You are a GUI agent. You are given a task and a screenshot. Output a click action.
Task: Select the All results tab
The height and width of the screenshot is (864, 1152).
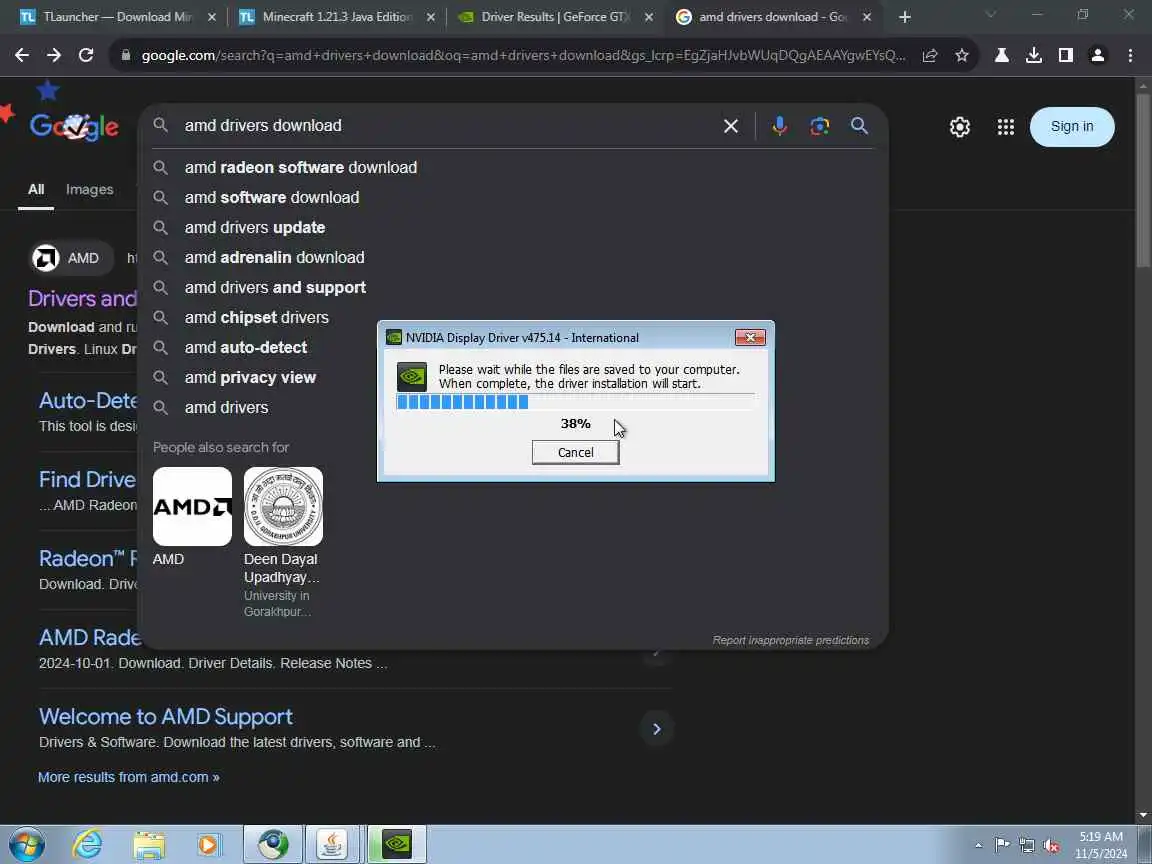pos(36,190)
